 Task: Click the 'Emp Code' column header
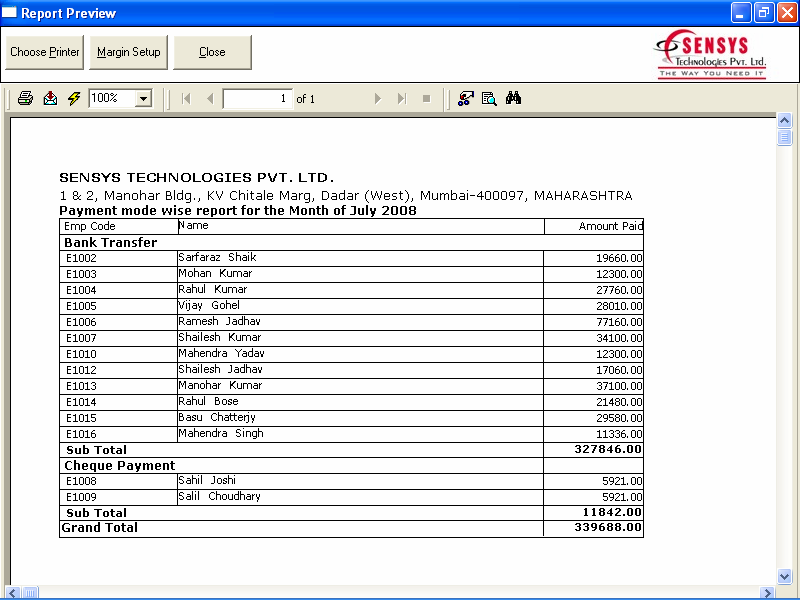[90, 226]
